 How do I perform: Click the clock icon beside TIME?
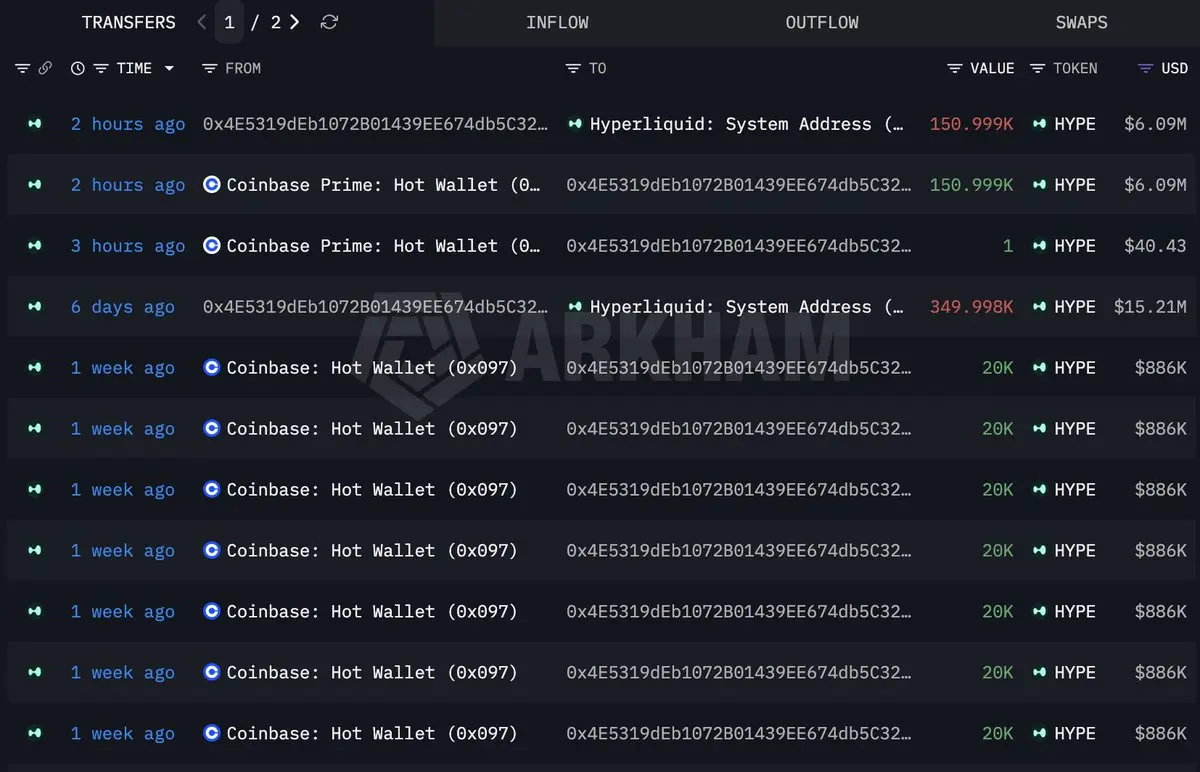click(x=78, y=68)
